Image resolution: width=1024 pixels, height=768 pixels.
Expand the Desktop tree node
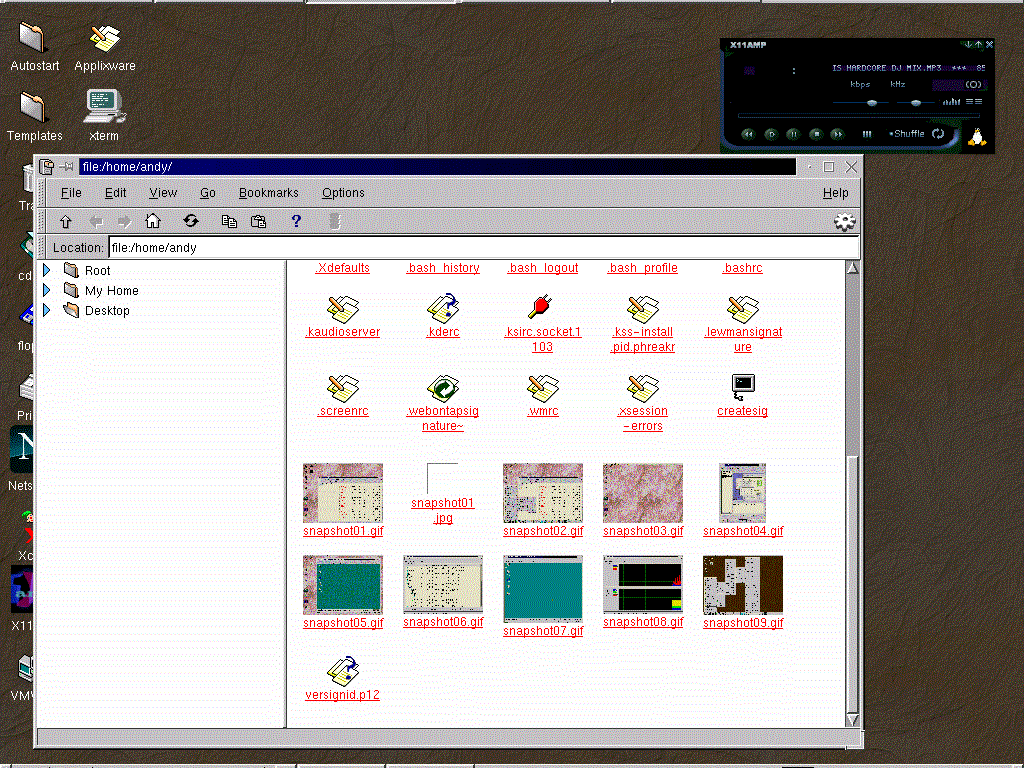tap(46, 310)
